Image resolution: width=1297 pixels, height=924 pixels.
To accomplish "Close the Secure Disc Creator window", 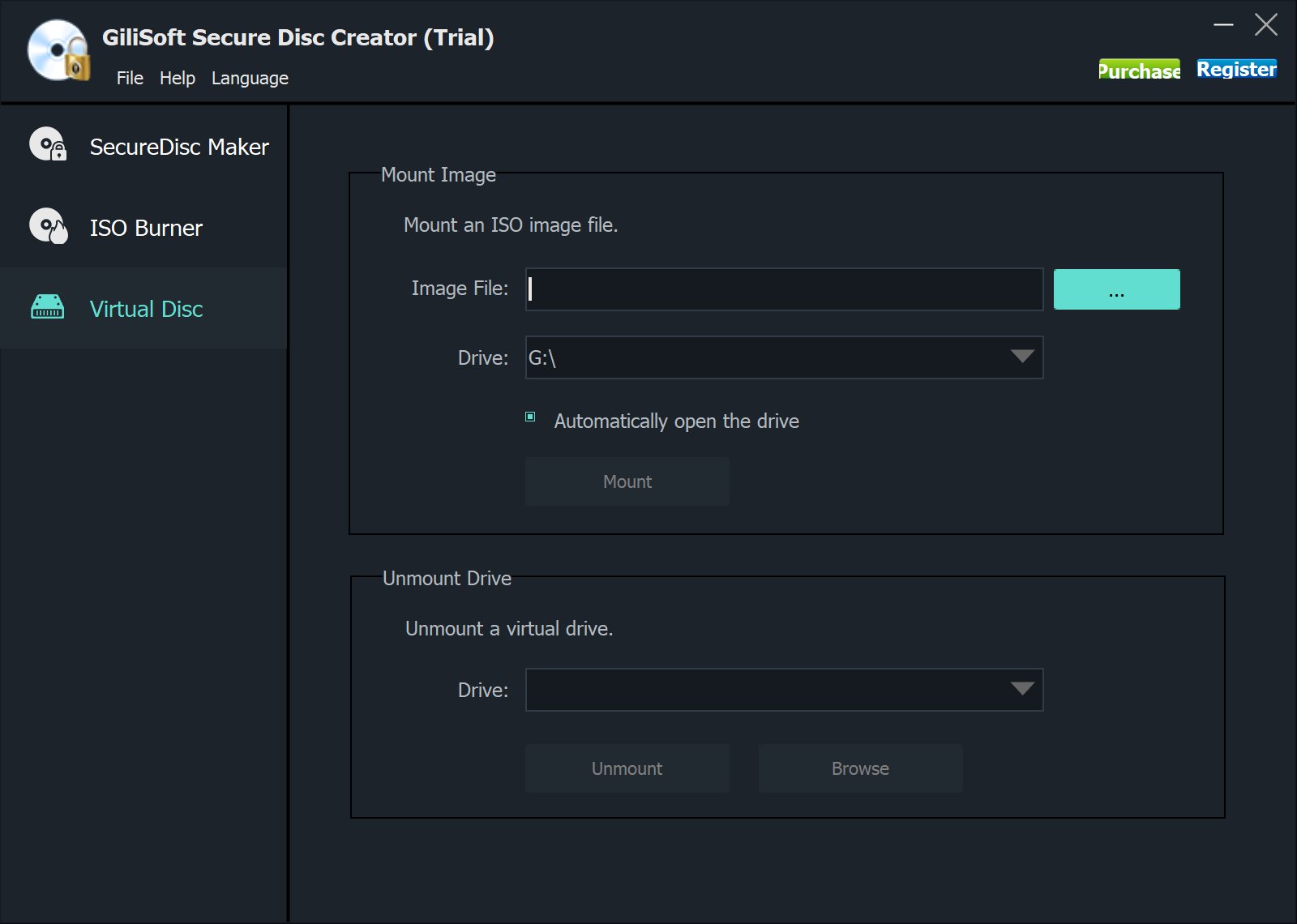I will [x=1265, y=25].
